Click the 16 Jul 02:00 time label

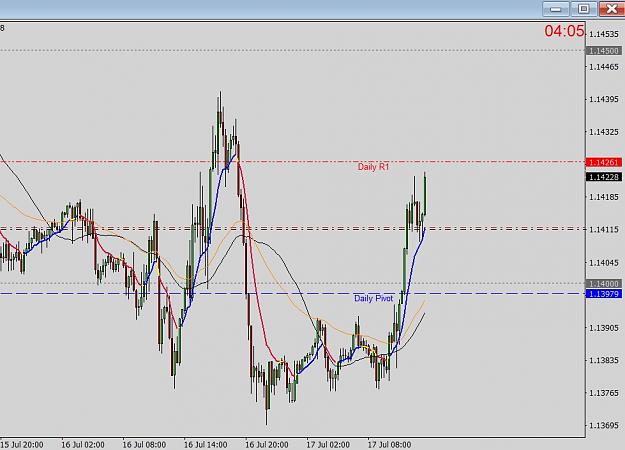pos(83,444)
